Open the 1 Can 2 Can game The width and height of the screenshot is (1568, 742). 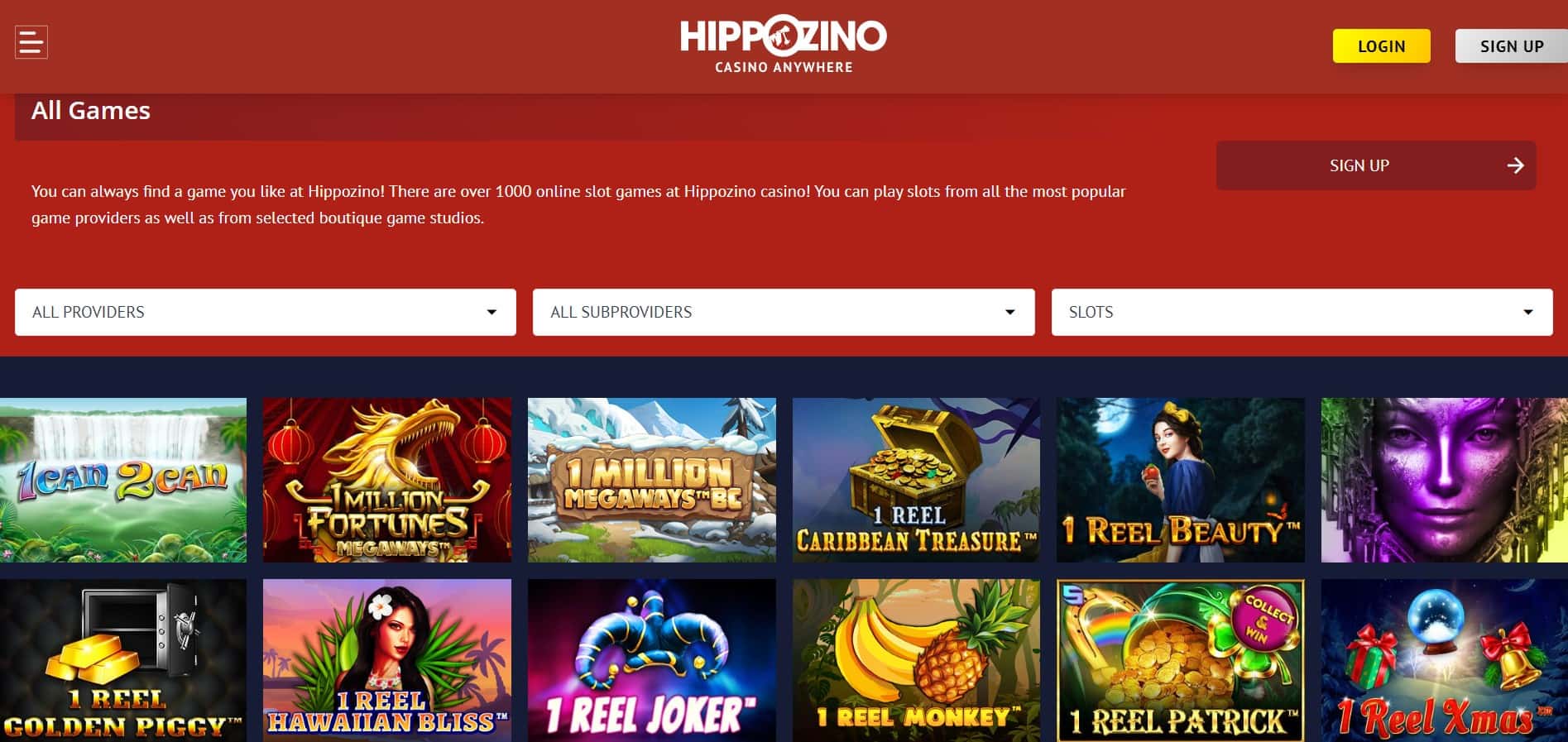pyautogui.click(x=123, y=480)
